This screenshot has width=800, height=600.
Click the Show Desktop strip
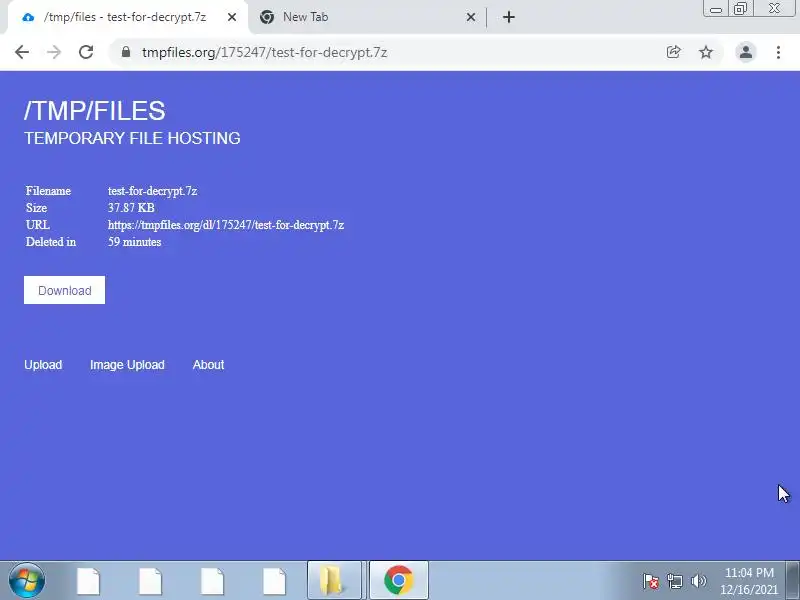pyautogui.click(x=792, y=581)
